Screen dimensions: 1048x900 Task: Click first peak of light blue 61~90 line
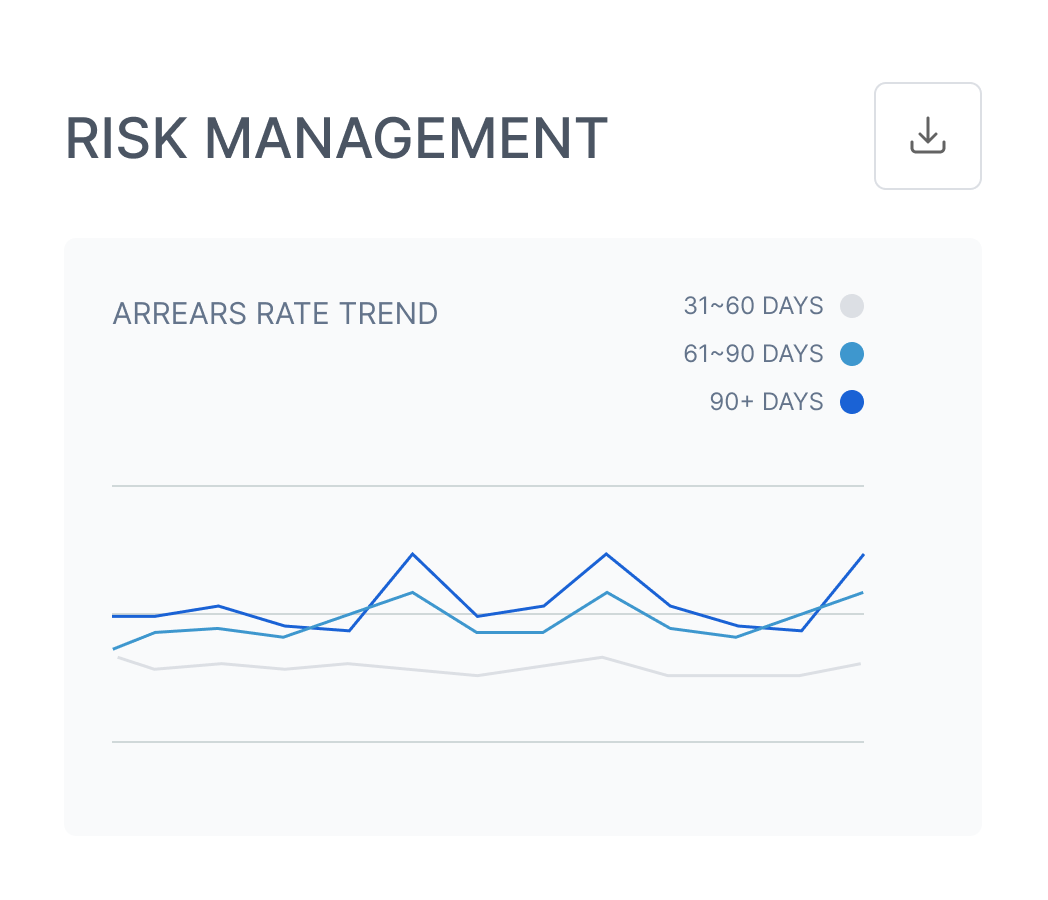(412, 592)
